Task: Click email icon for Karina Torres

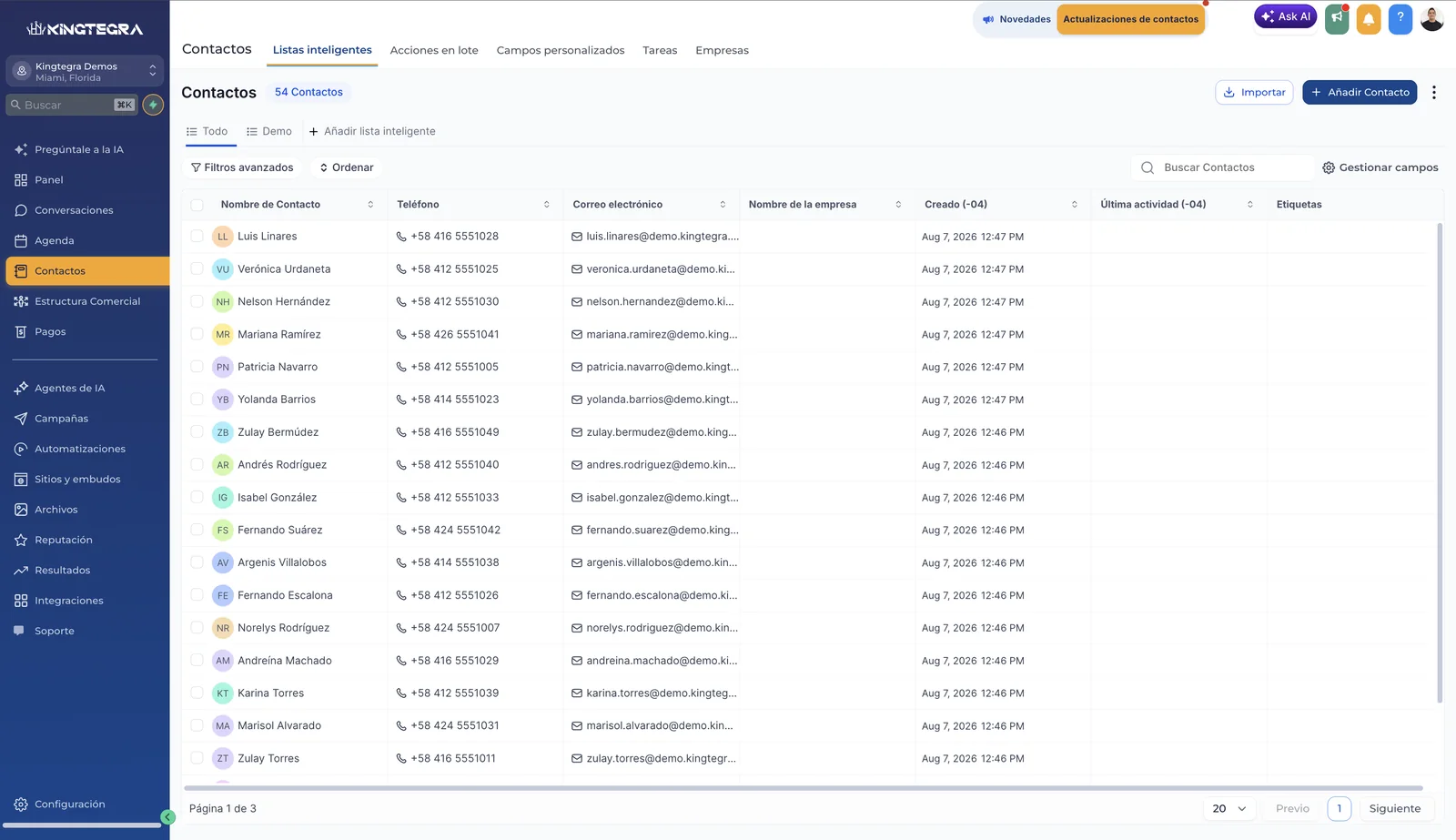Action: tap(577, 693)
